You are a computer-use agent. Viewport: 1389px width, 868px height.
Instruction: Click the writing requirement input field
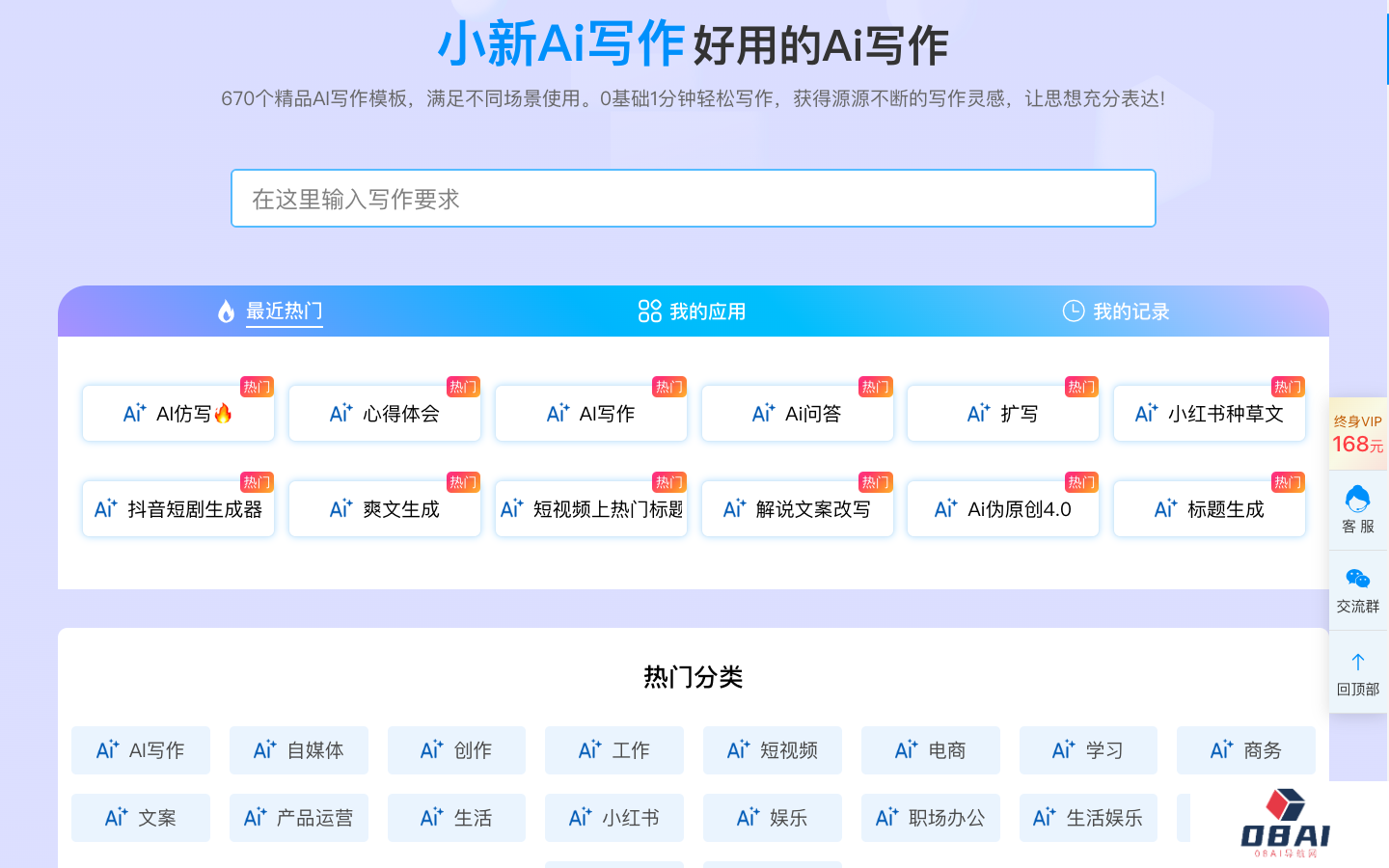pos(693,199)
